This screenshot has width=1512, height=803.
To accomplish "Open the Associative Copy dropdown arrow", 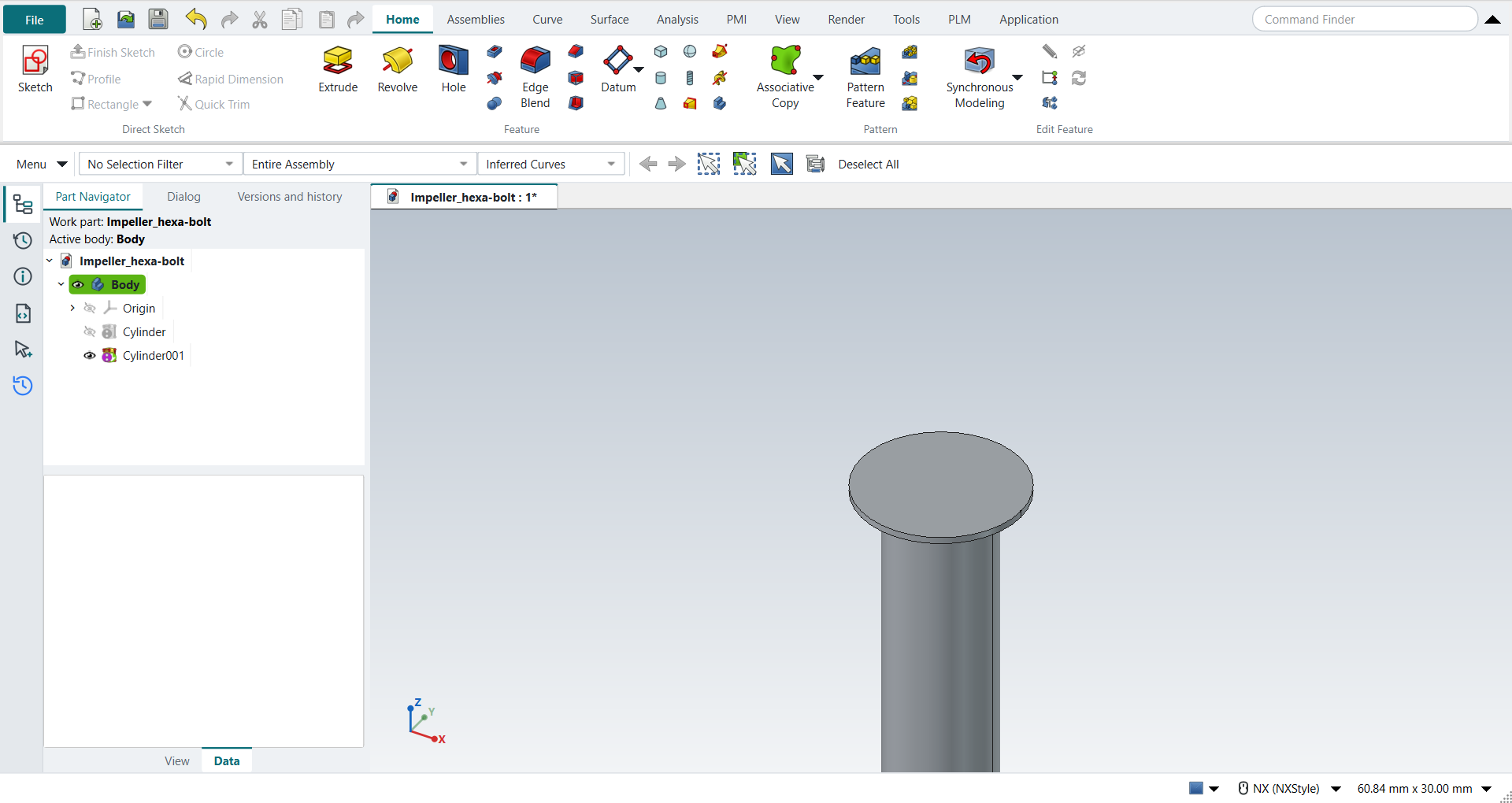I will coord(818,77).
